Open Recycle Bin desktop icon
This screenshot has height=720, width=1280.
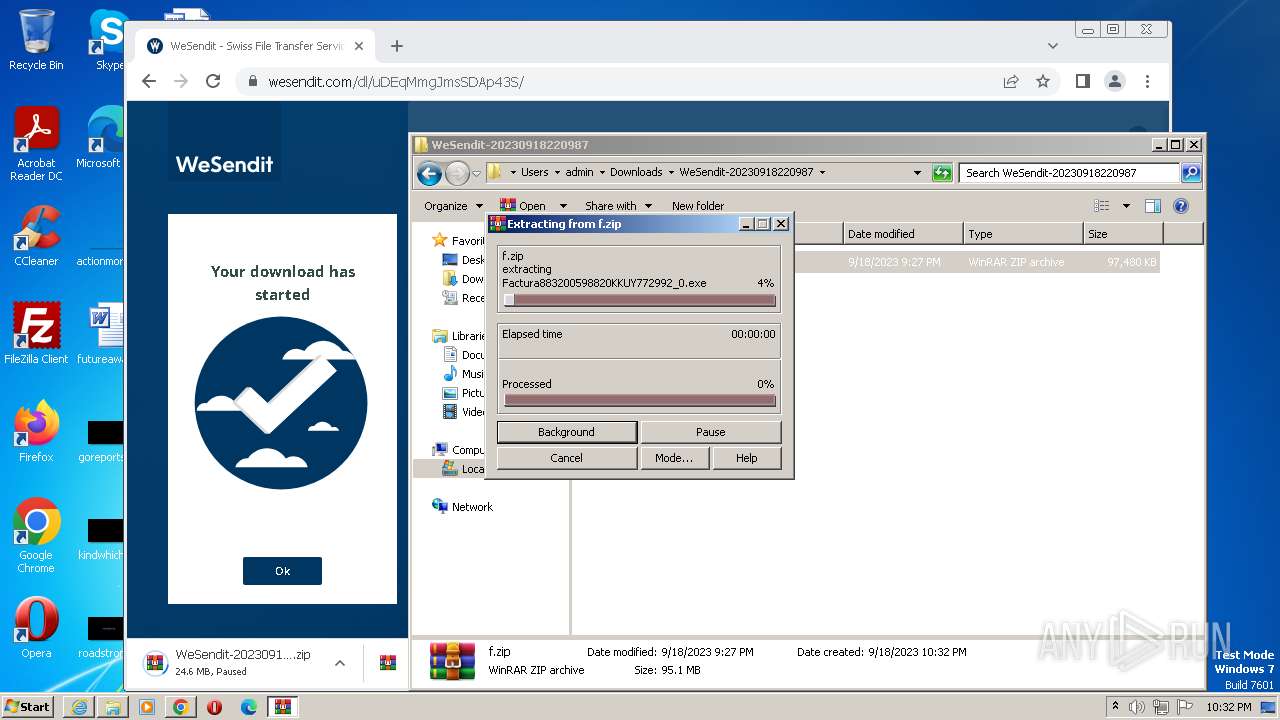pyautogui.click(x=36, y=40)
